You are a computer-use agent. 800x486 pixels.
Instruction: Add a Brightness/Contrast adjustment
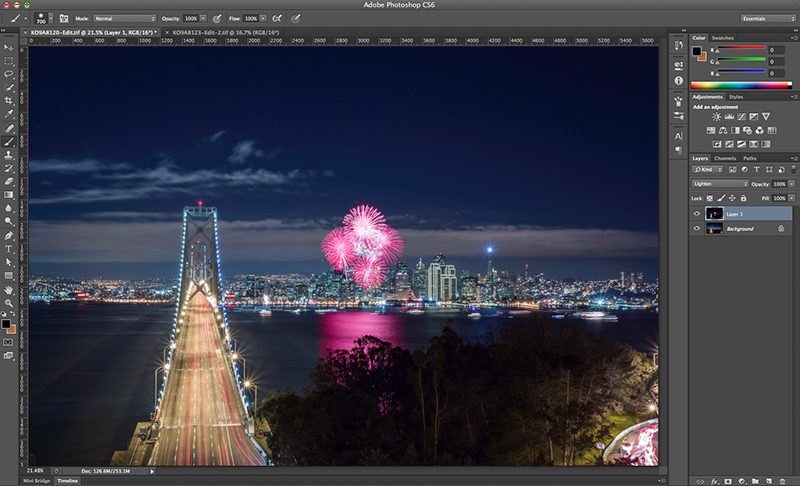click(x=716, y=117)
